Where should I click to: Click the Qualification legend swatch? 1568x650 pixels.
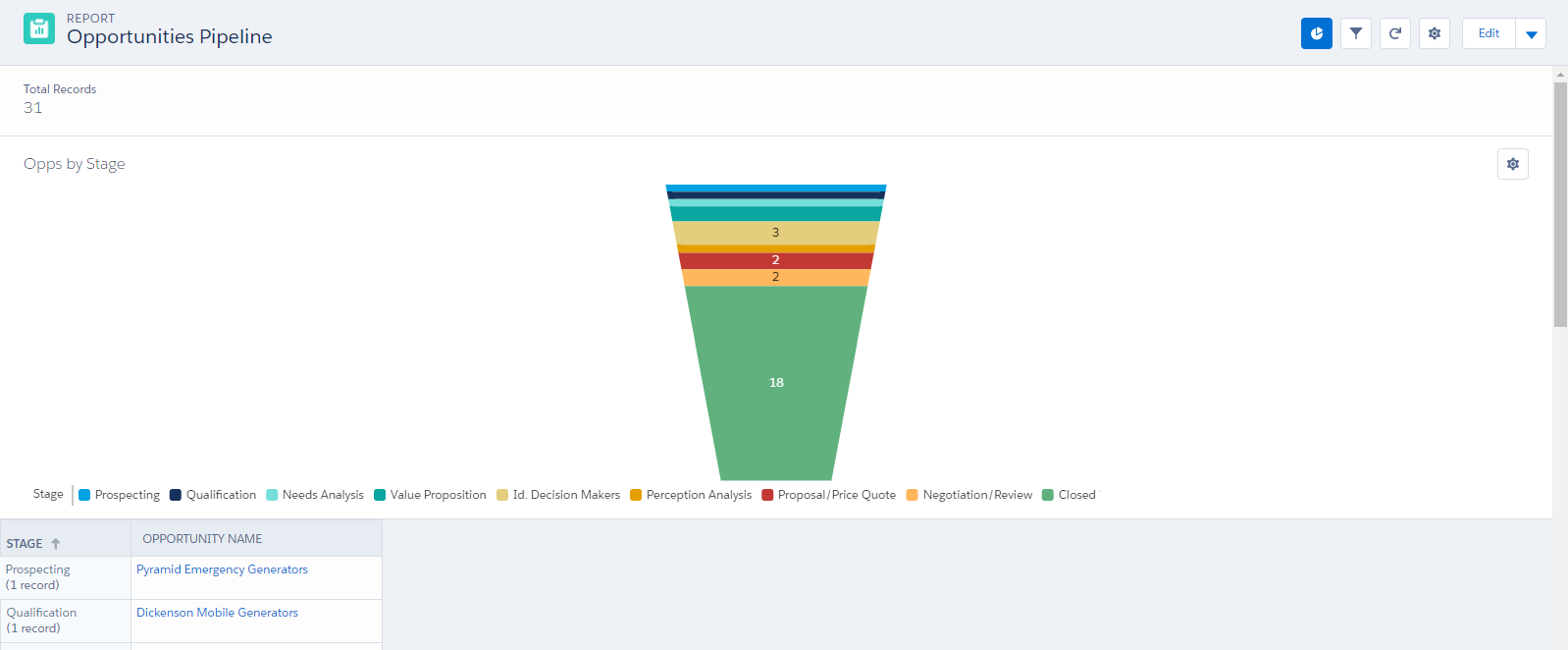point(176,495)
